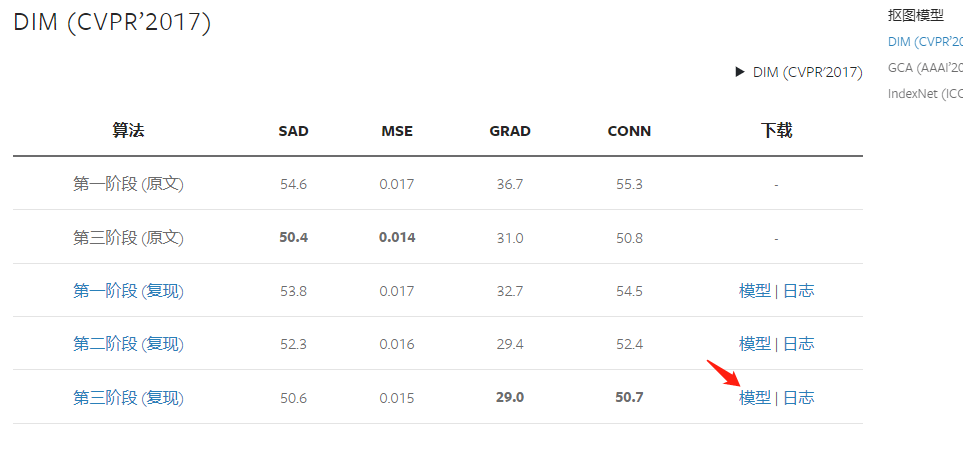The height and width of the screenshot is (454, 963).
Task: Open 日志 for 第一阶段 (复现)
Action: point(798,291)
